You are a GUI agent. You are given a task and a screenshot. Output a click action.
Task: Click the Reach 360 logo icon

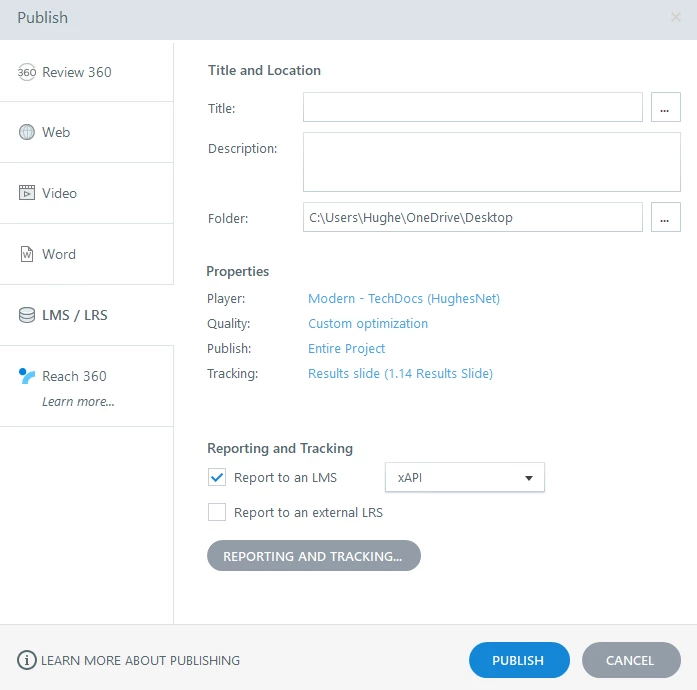[x=27, y=376]
